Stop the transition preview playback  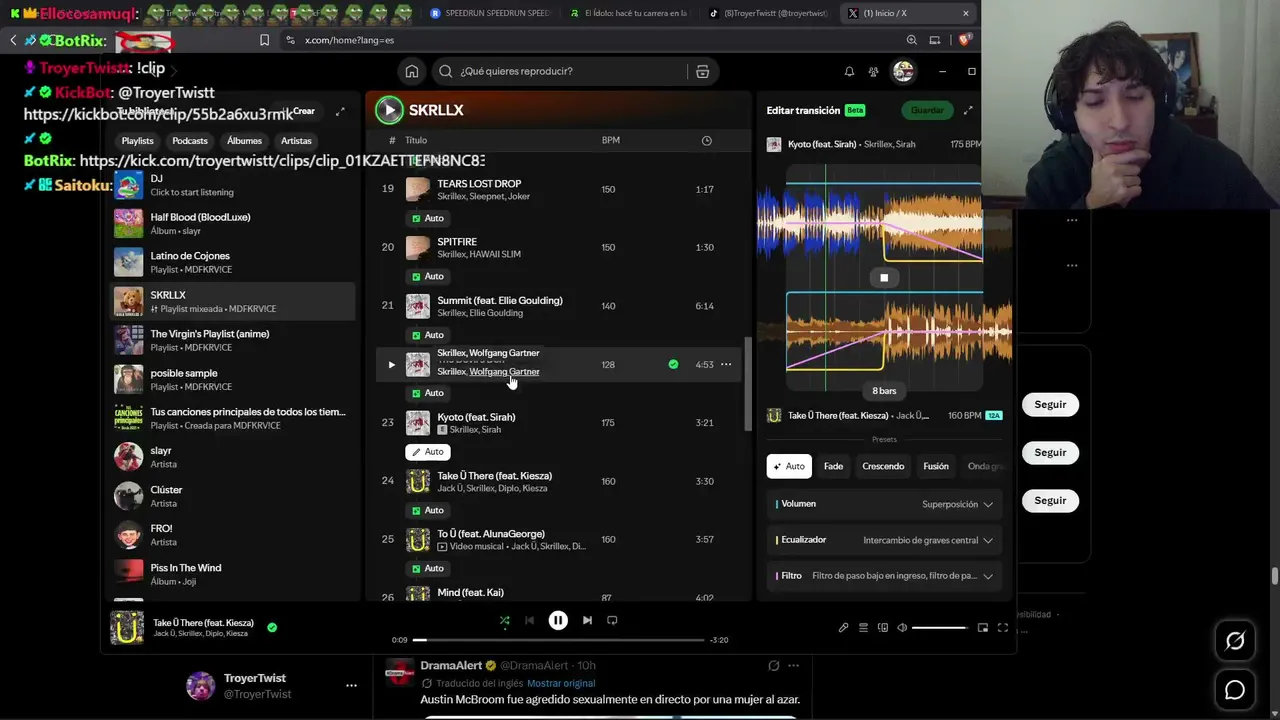point(884,278)
